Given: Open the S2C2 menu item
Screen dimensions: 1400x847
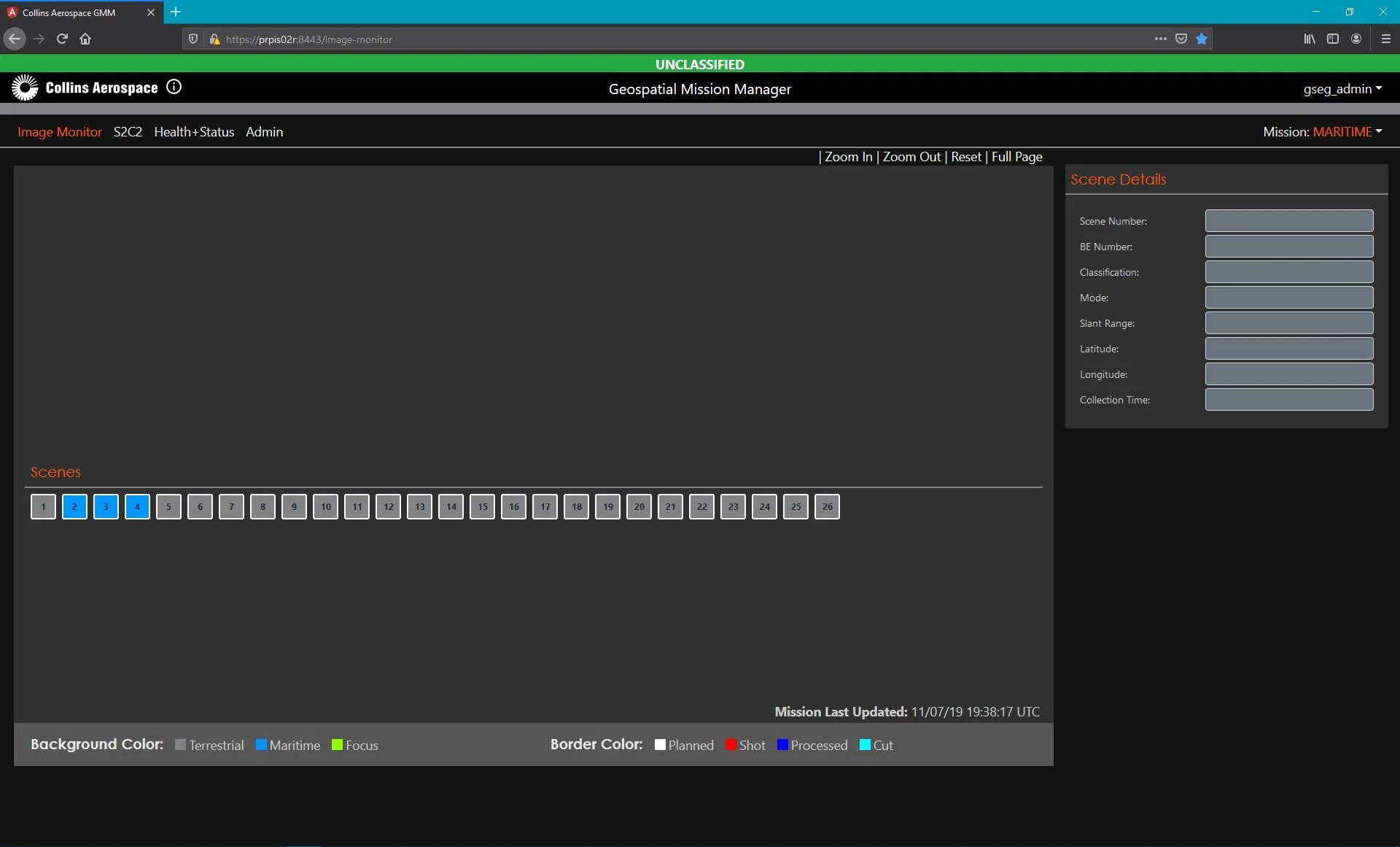Looking at the screenshot, I should tap(128, 132).
